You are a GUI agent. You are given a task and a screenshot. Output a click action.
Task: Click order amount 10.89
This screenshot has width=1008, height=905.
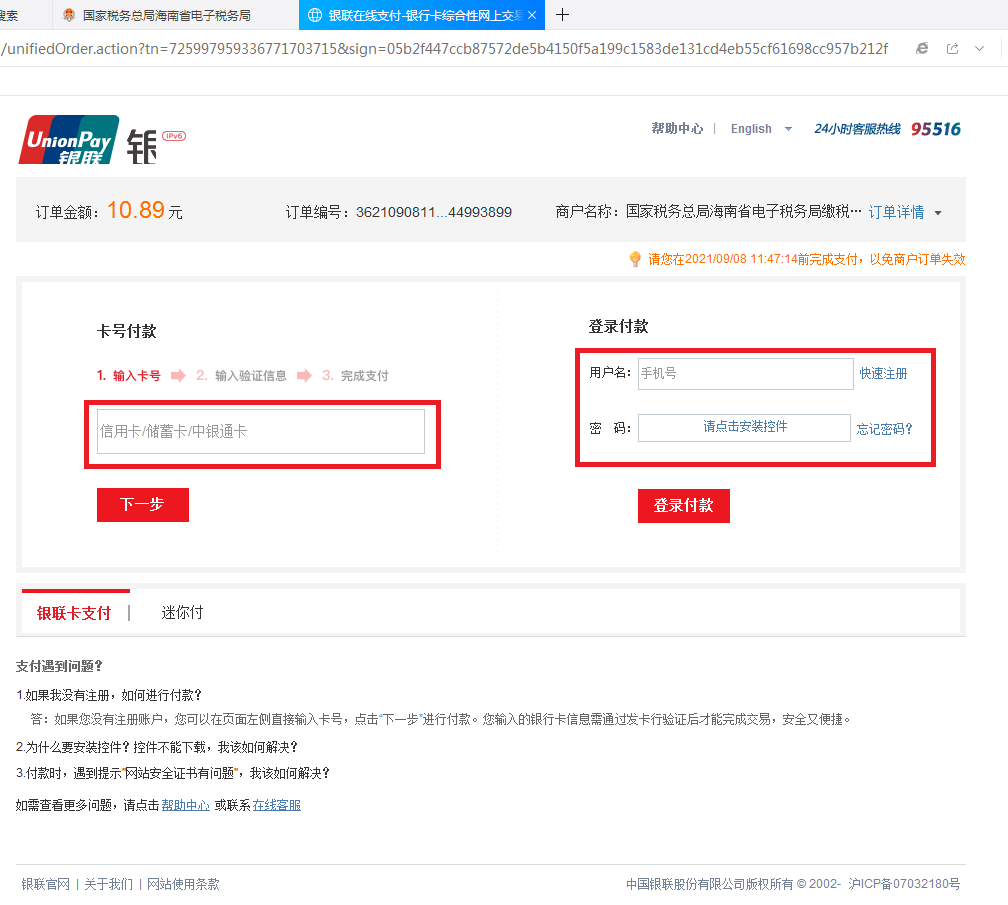click(x=136, y=210)
